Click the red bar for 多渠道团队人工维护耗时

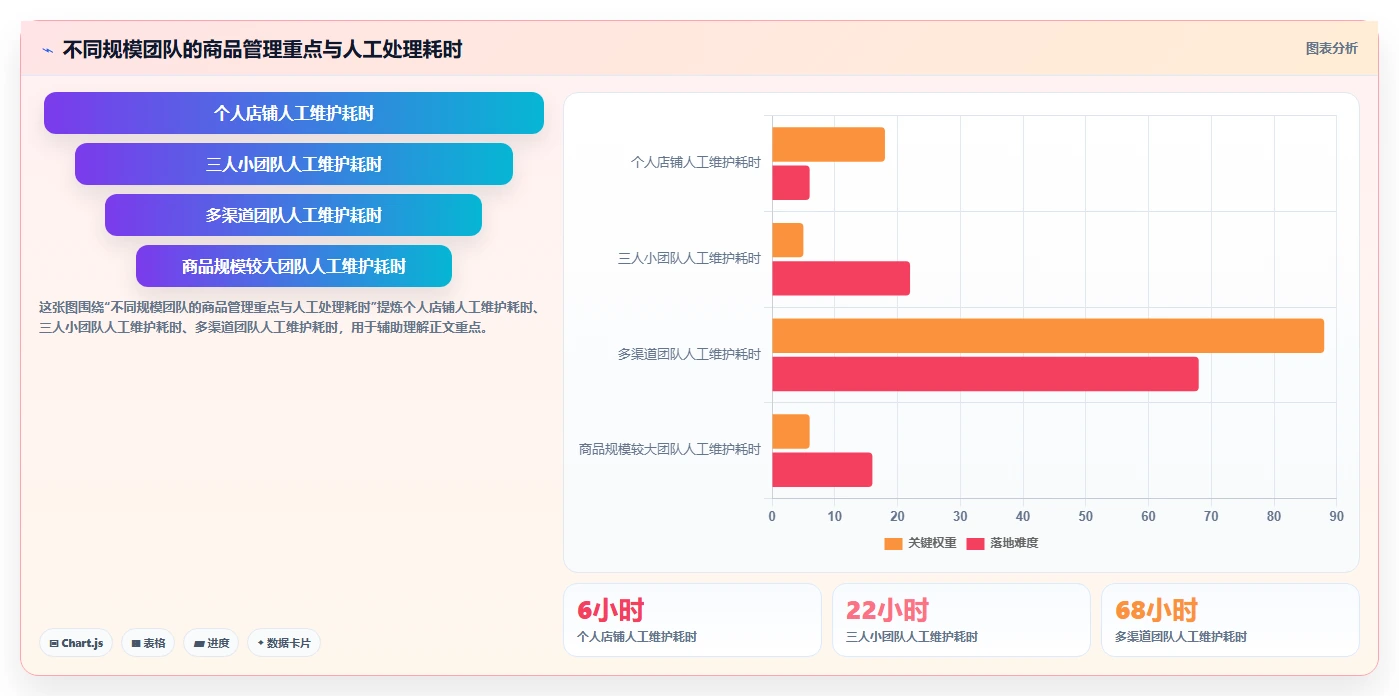985,374
